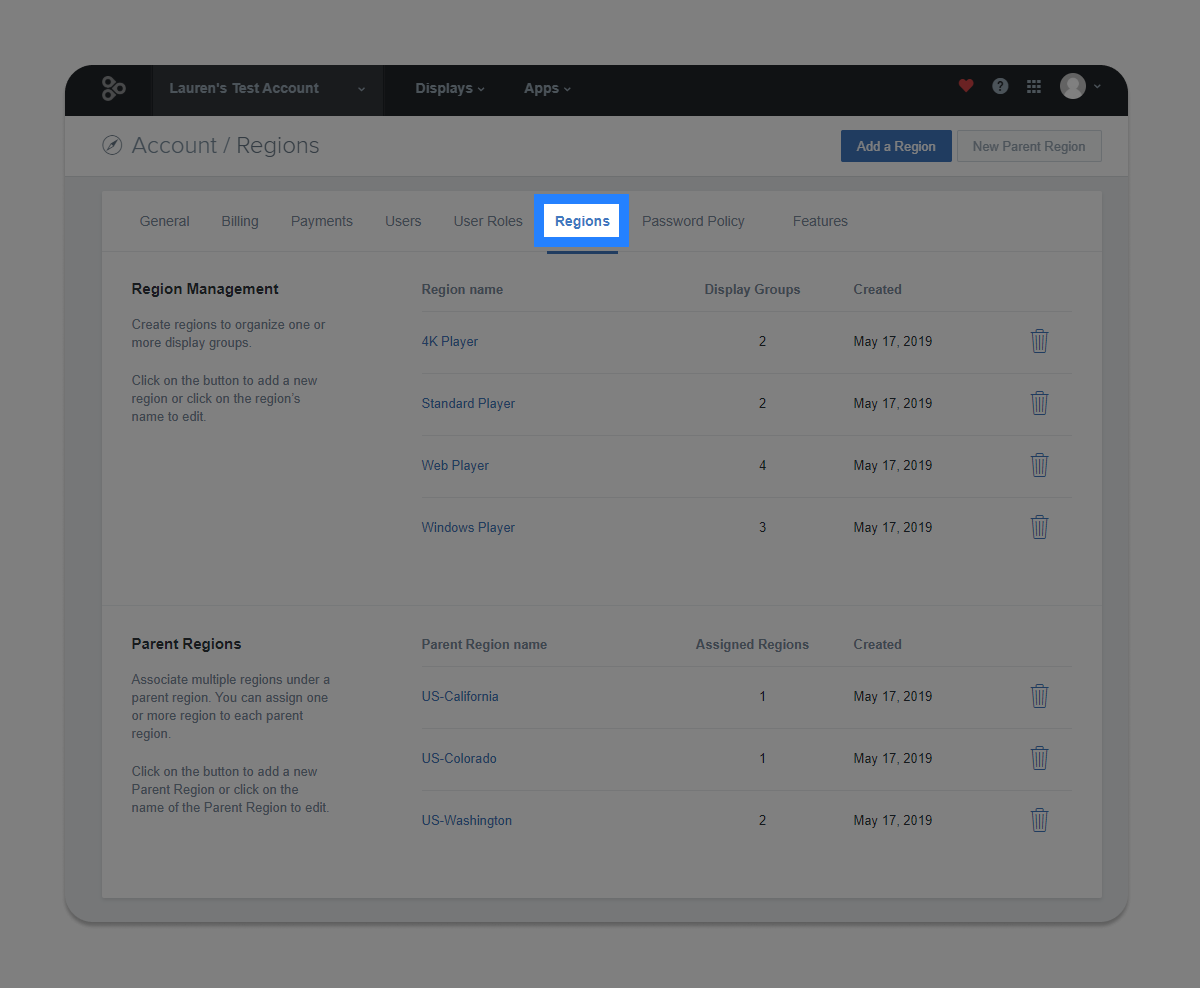Screen dimensions: 1200x988
Task: Click the Web Player display groups count 4
Action: pos(762,465)
